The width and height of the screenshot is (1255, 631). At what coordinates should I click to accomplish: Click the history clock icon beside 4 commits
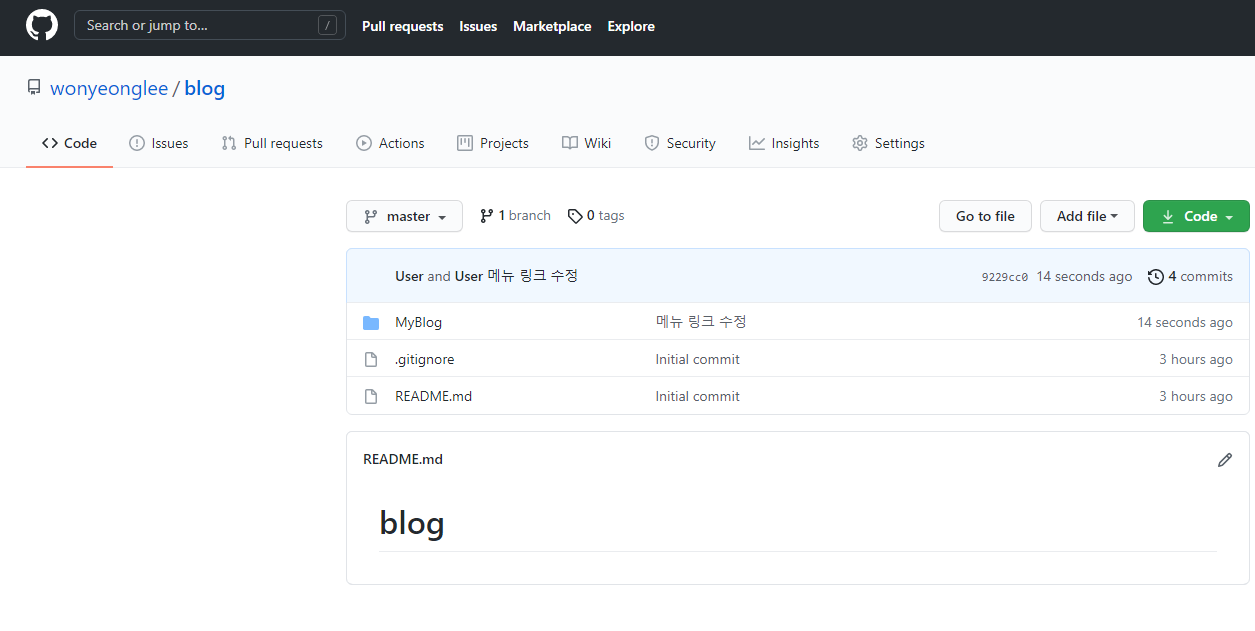coord(1156,277)
